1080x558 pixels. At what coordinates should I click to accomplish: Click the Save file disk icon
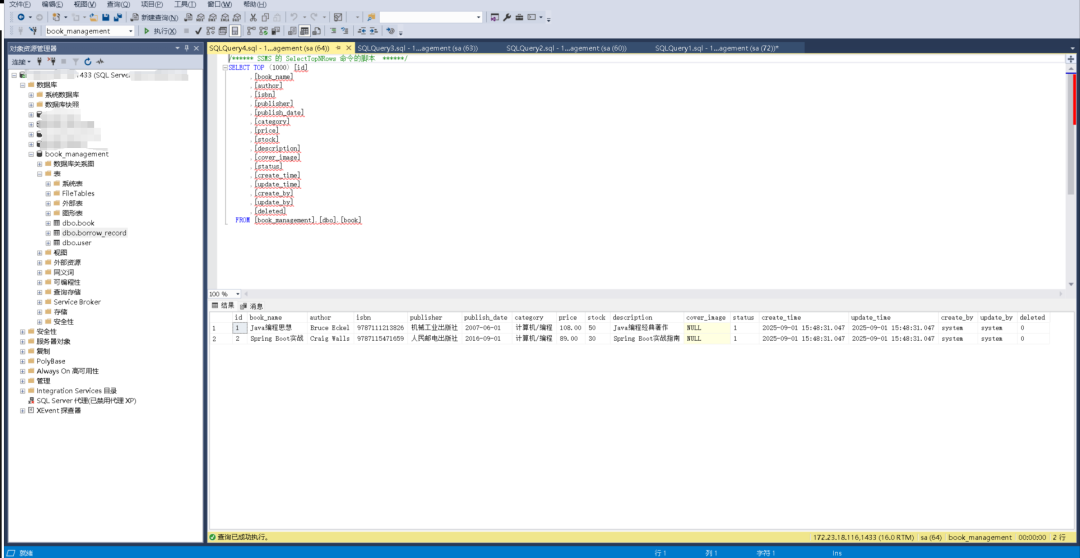coord(105,17)
